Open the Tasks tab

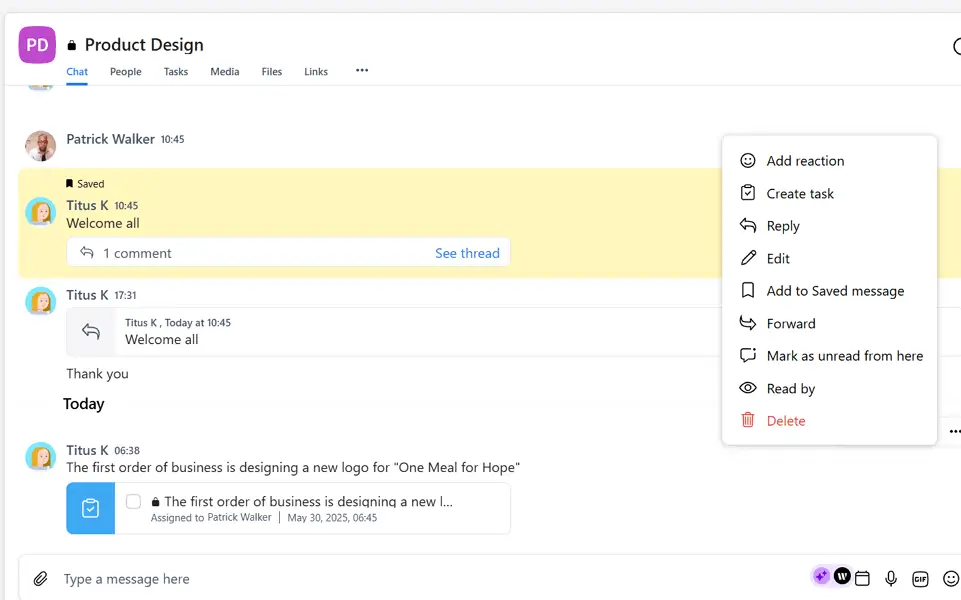[176, 72]
